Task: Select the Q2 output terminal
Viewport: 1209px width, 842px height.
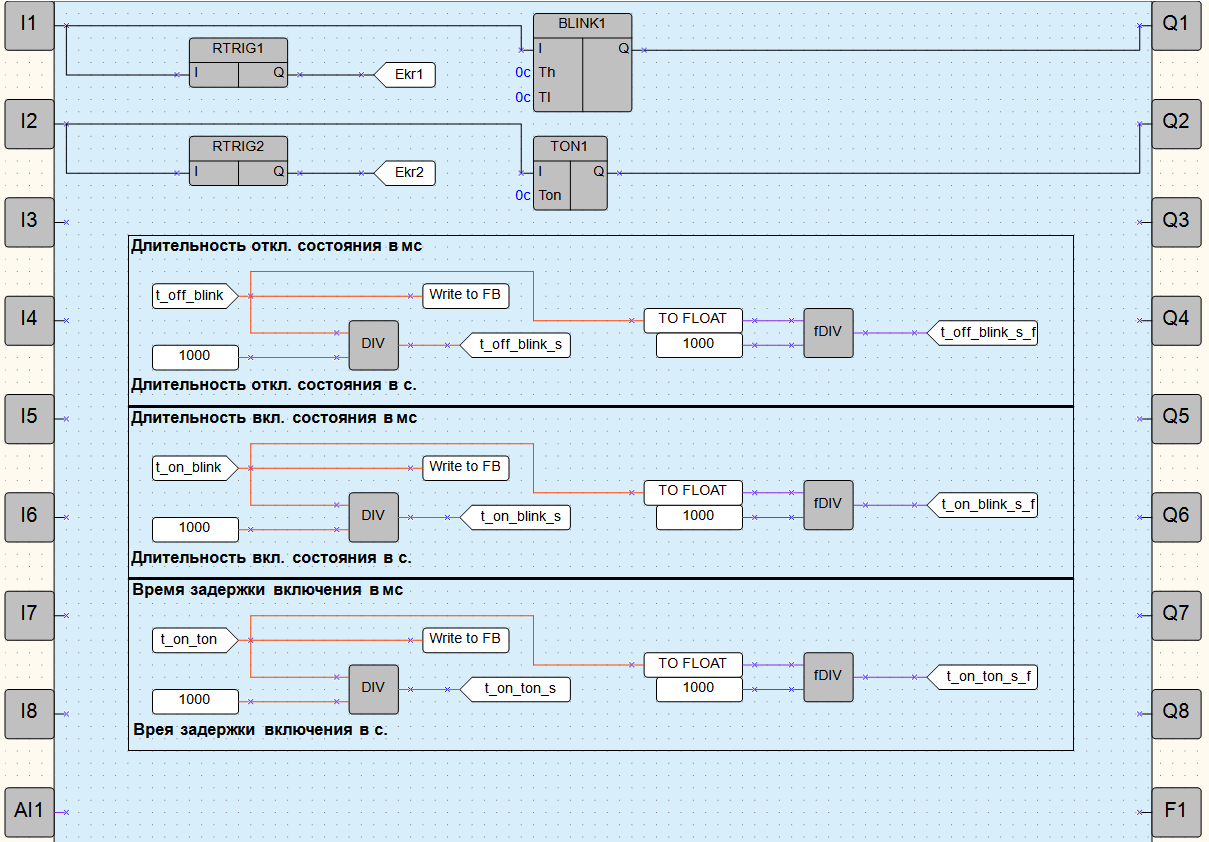Action: [x=1176, y=123]
